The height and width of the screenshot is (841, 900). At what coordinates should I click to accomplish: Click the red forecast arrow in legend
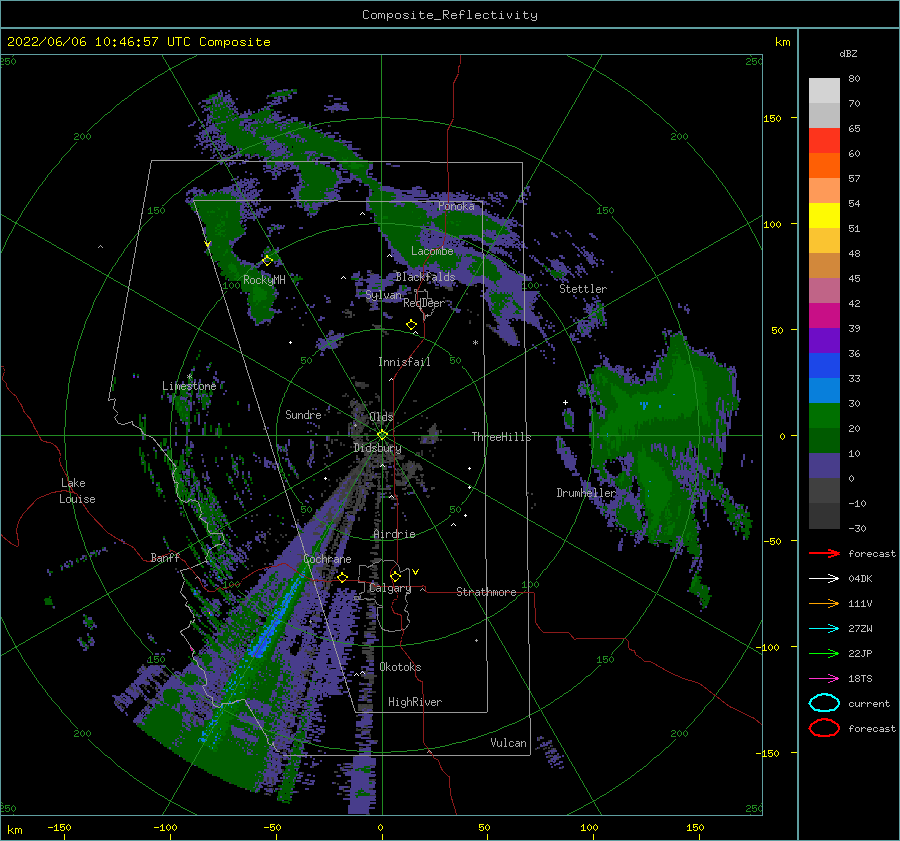[x=824, y=553]
